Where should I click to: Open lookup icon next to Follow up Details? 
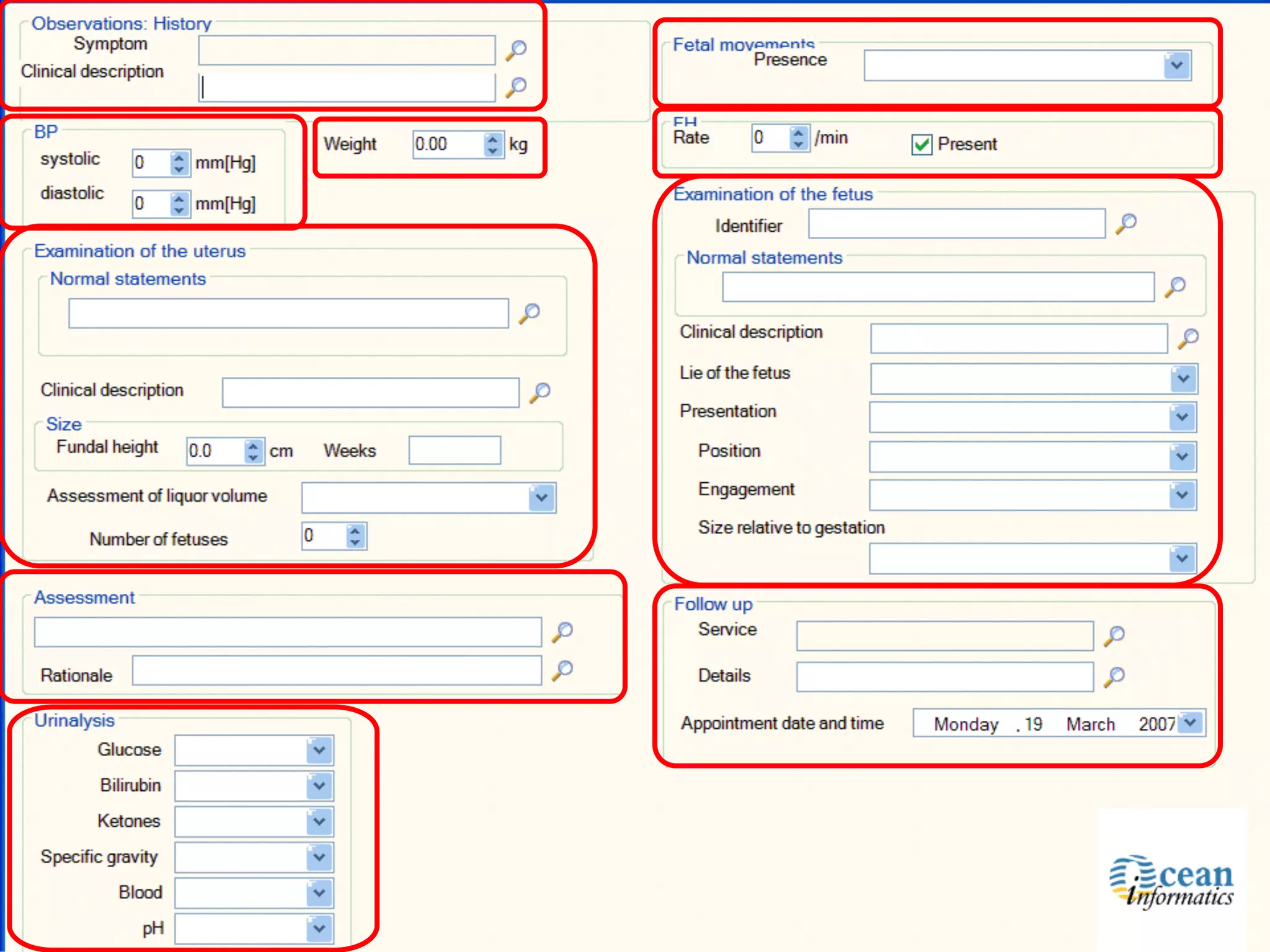[1114, 677]
